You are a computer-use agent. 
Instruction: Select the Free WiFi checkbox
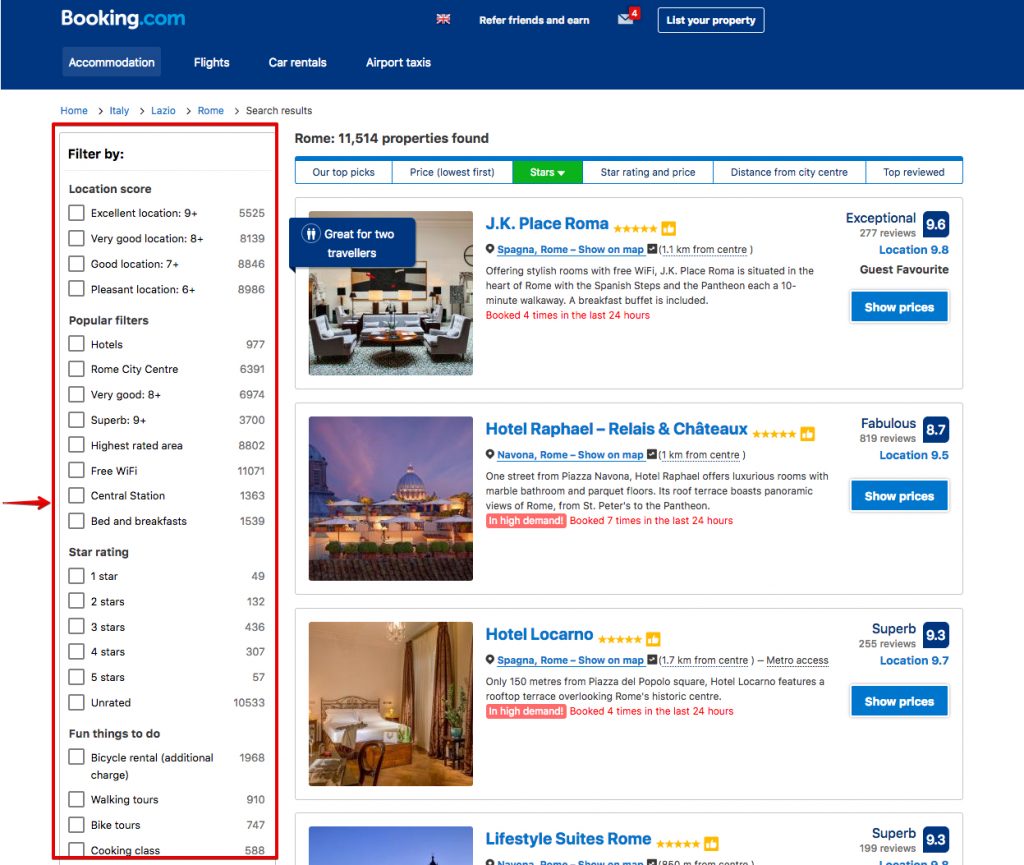[x=76, y=471]
